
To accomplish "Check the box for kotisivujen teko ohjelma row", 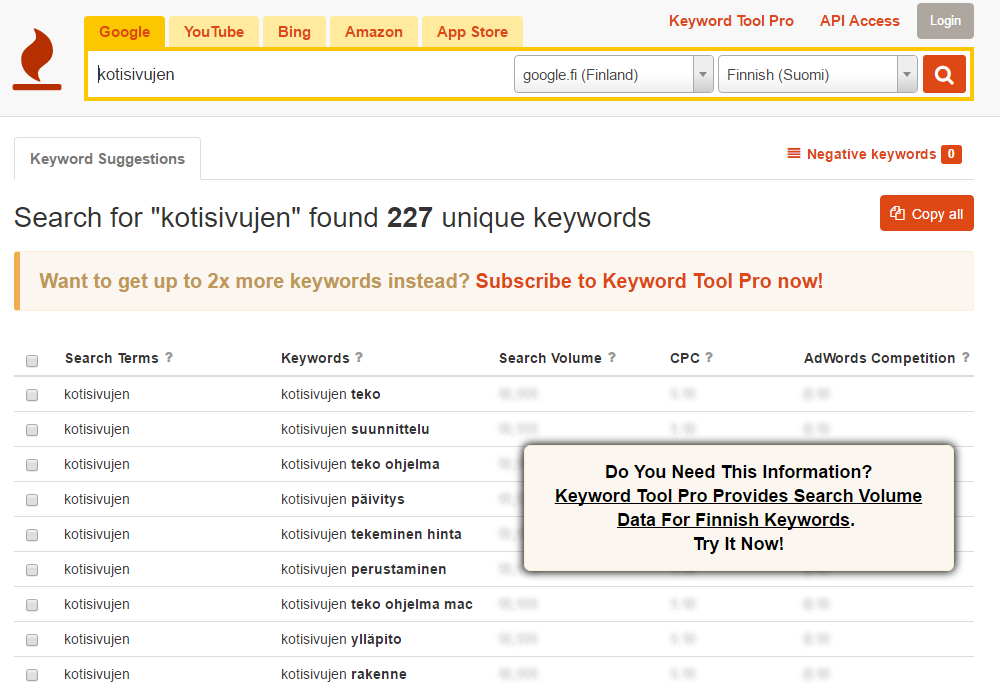I will tap(32, 465).
